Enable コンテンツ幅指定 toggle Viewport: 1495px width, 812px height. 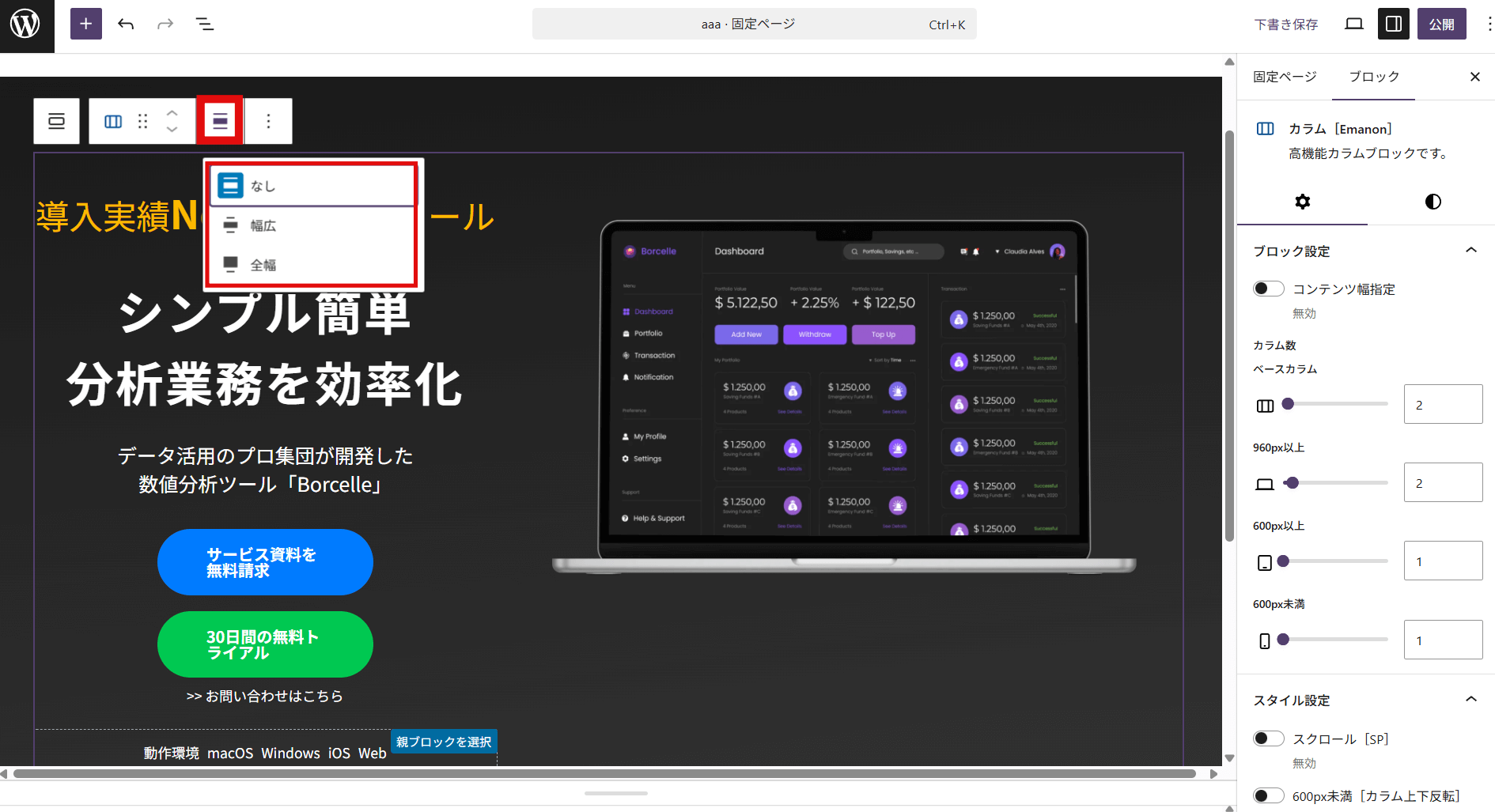pyautogui.click(x=1268, y=289)
